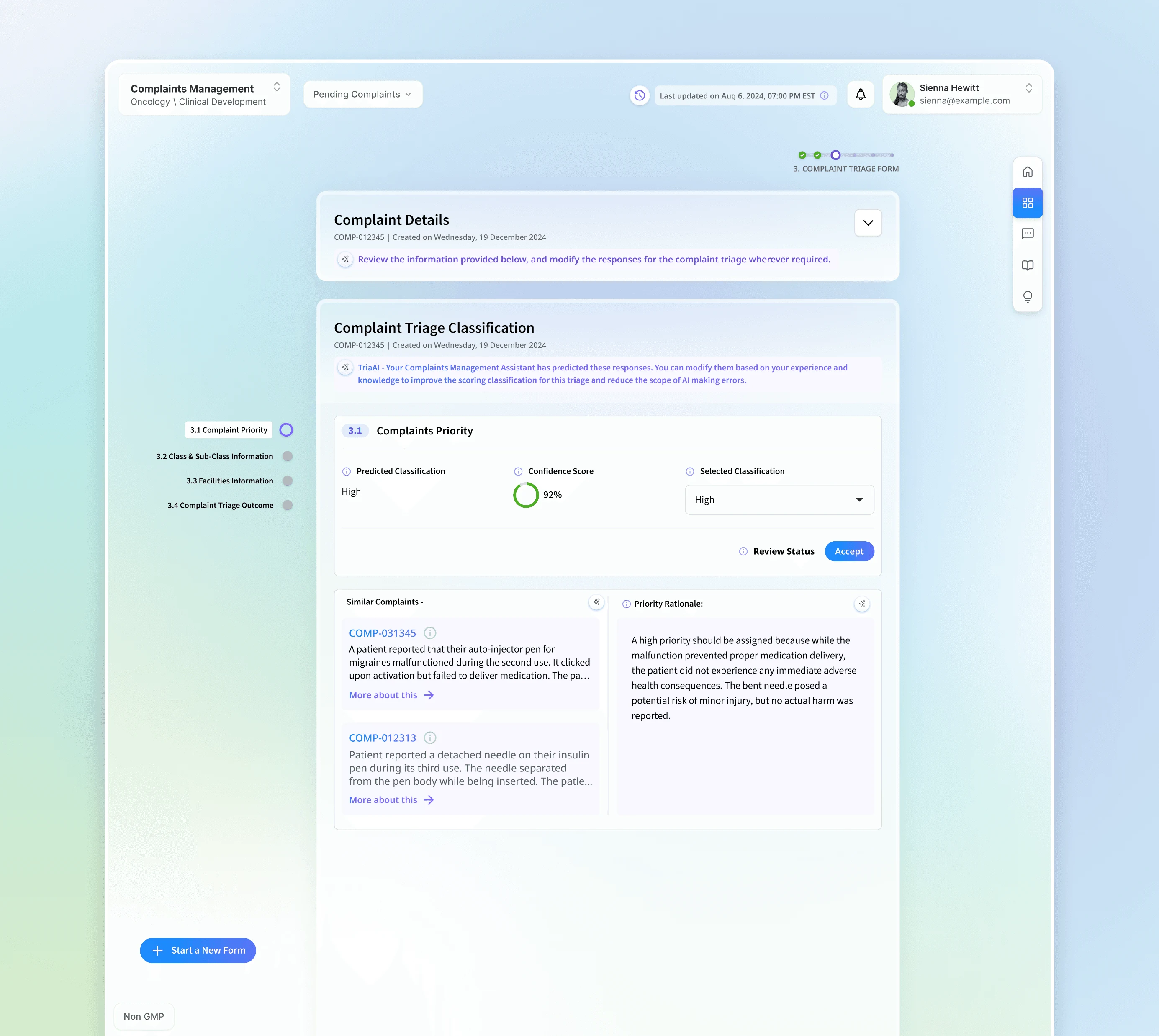
Task: Click the AI sparkle icon in Priority Rationale
Action: (862, 603)
